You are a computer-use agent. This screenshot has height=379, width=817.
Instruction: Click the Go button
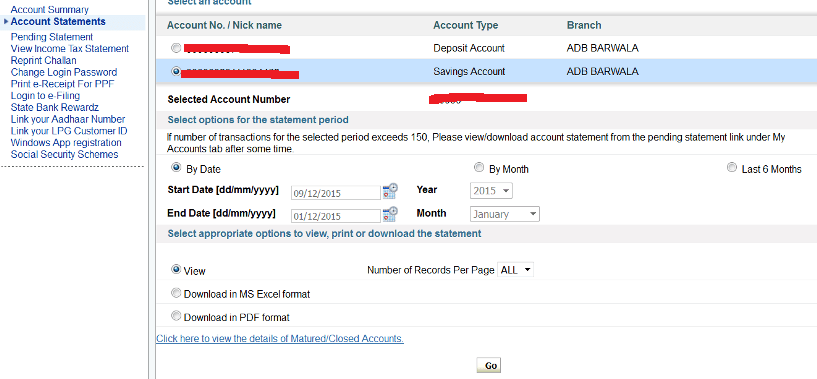(489, 365)
